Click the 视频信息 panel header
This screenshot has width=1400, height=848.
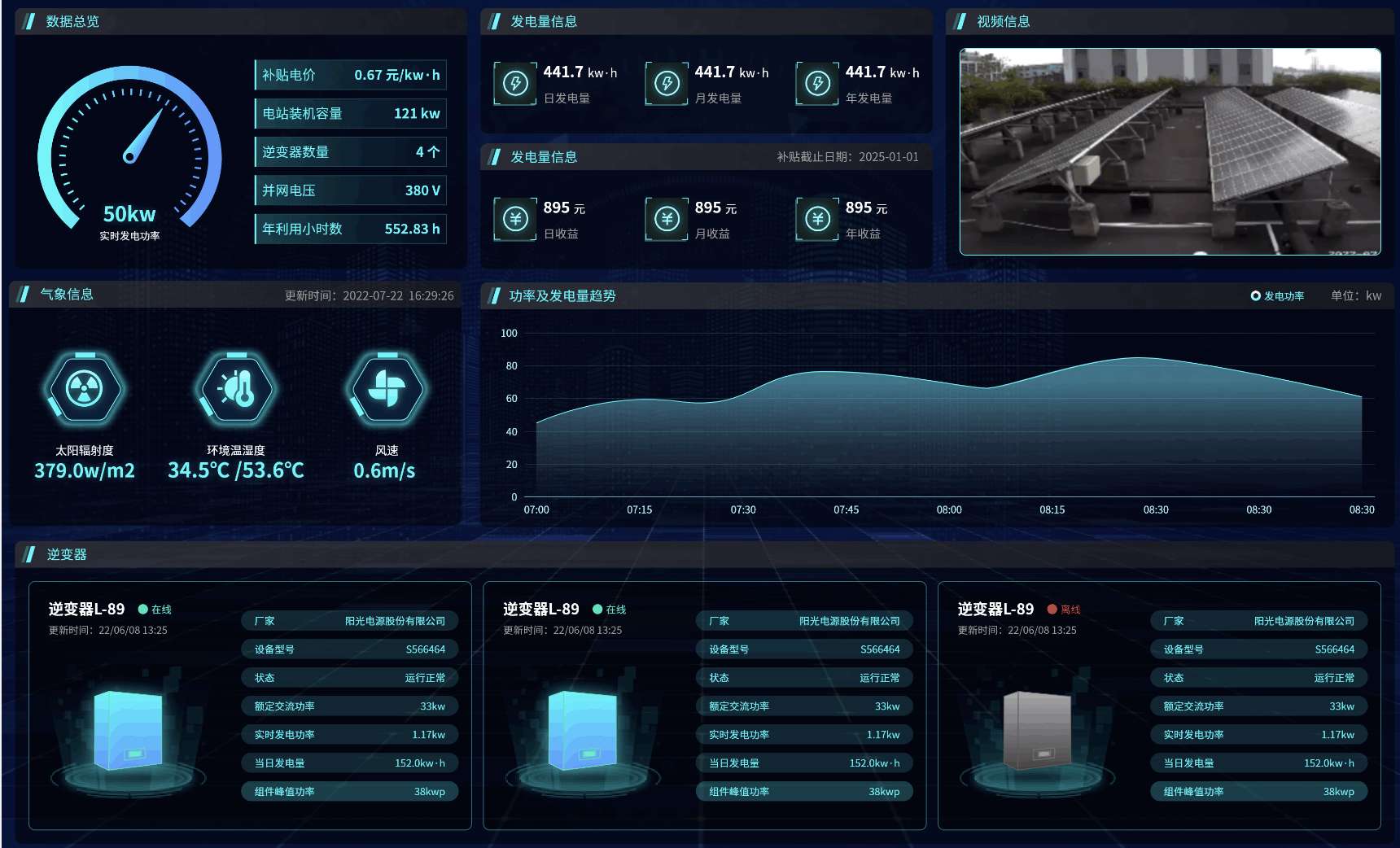[1170, 22]
